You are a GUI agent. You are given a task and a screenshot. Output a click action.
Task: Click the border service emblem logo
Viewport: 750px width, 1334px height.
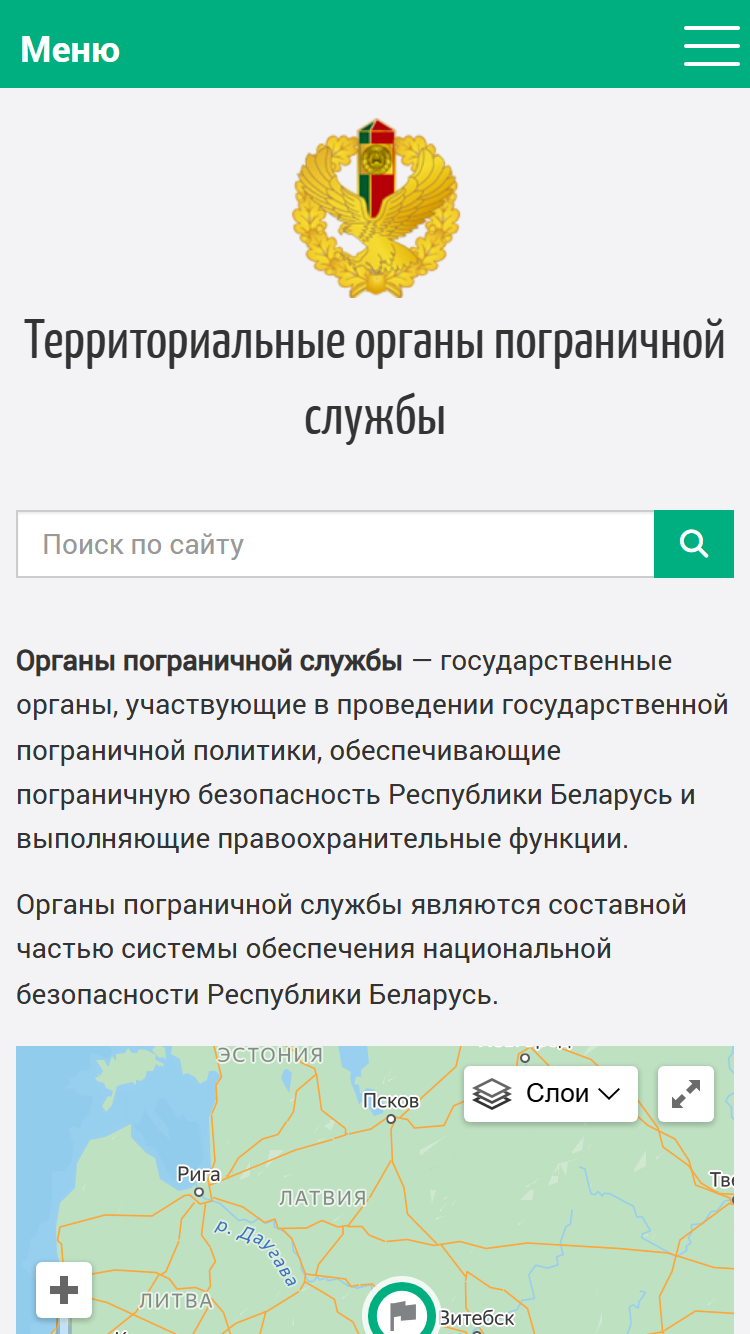[375, 207]
